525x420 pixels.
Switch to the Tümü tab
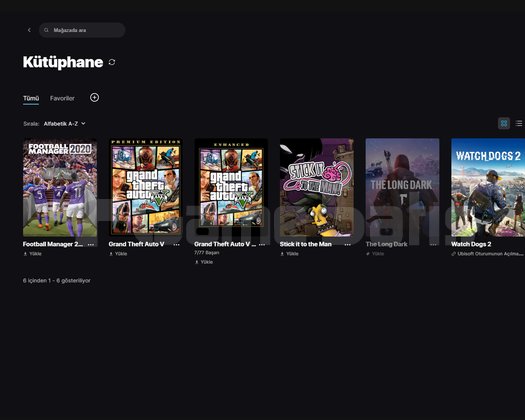[x=31, y=98]
